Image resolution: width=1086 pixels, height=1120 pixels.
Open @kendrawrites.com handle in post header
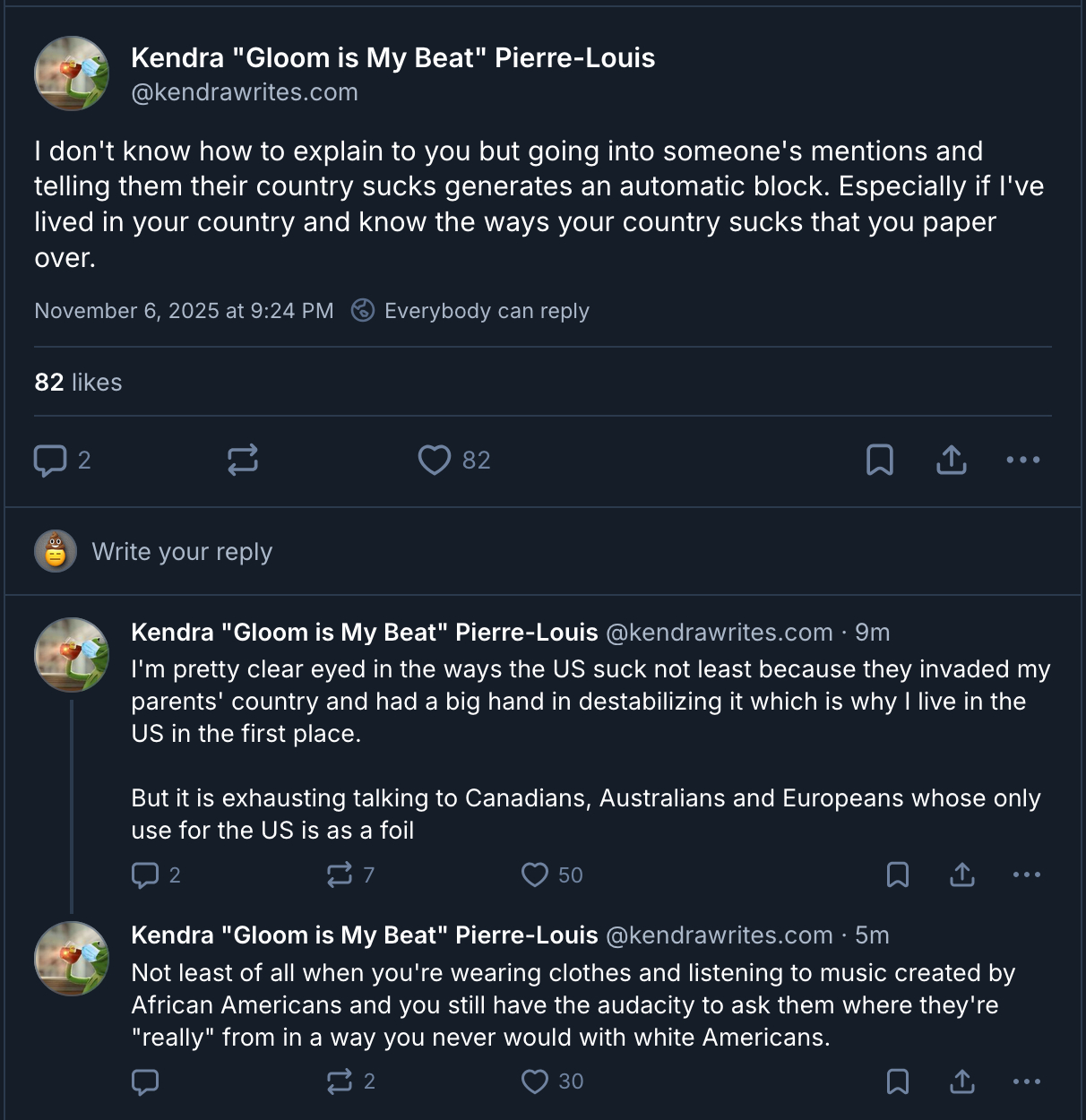coord(245,91)
